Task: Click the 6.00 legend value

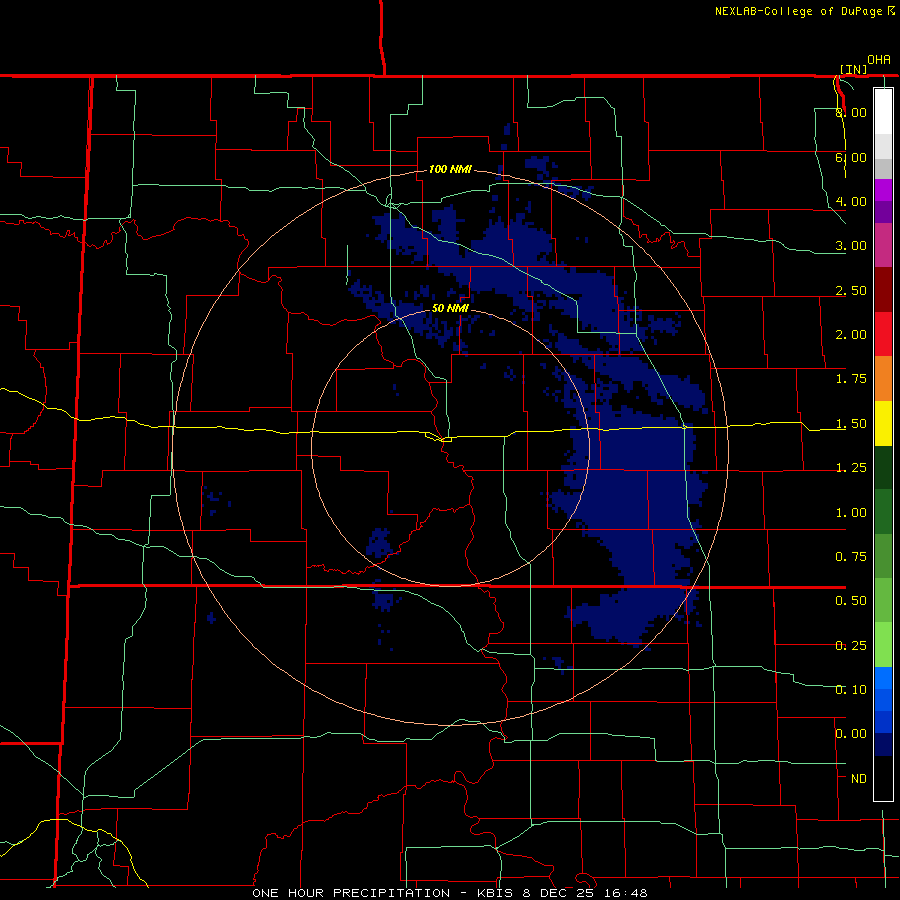Action: pos(851,157)
